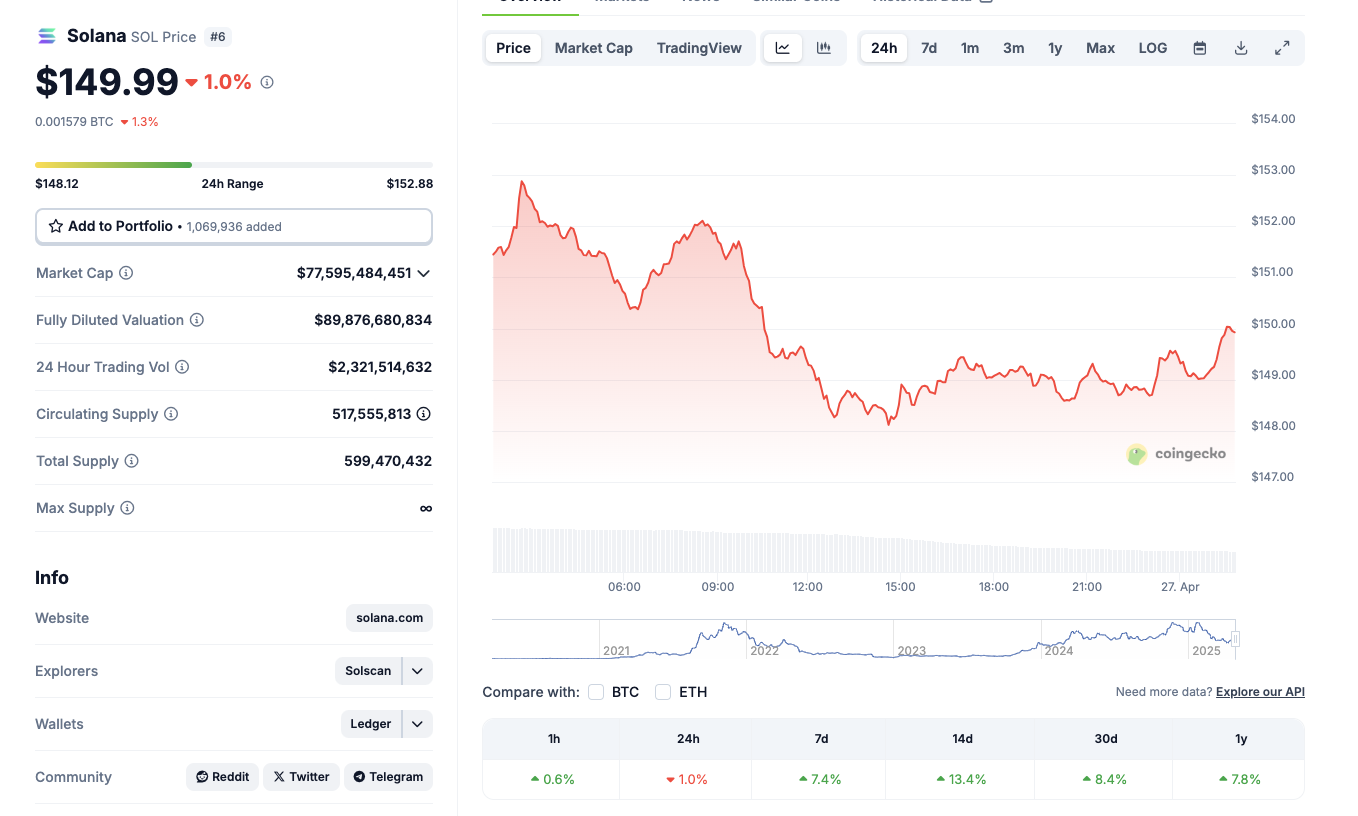Click the $2,321,514,632 trading volume
This screenshot has height=816, width=1358.
click(x=380, y=367)
